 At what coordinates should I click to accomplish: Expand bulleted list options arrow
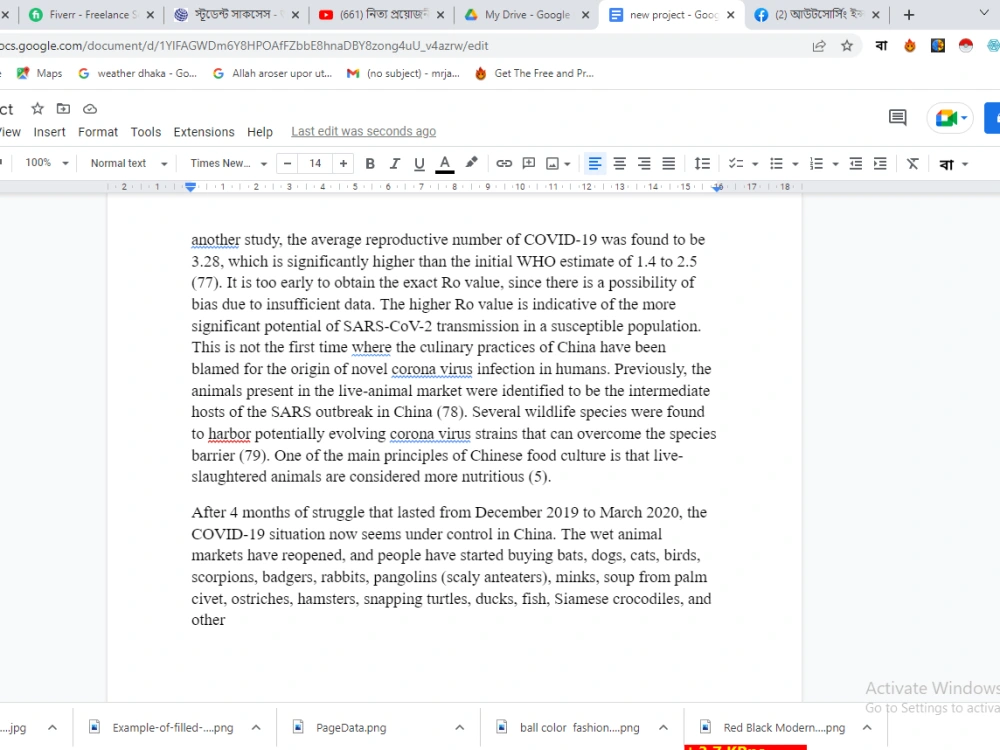pos(795,165)
